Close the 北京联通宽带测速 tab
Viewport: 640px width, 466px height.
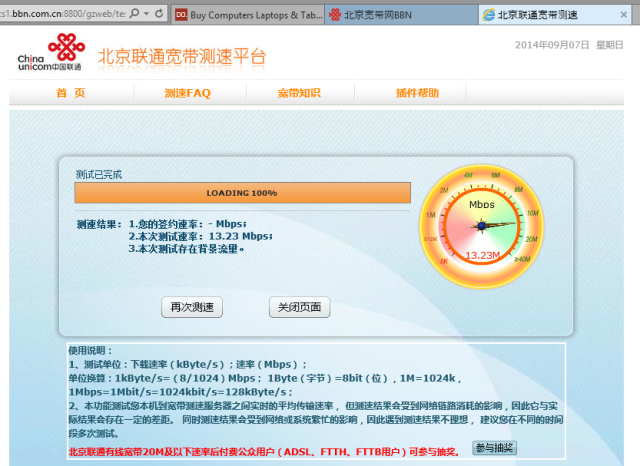(624, 15)
